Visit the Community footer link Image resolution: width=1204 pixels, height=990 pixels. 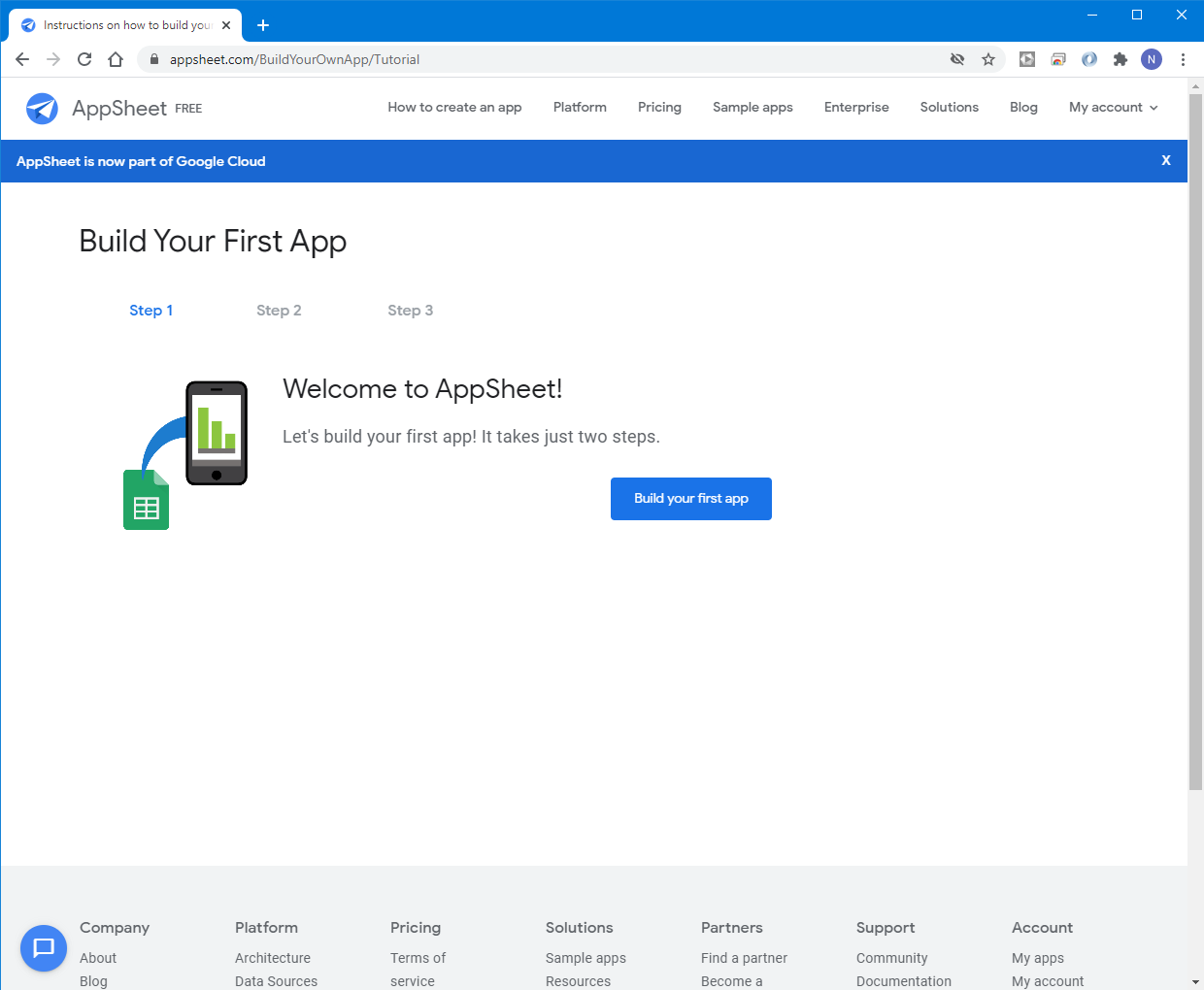pos(891,958)
